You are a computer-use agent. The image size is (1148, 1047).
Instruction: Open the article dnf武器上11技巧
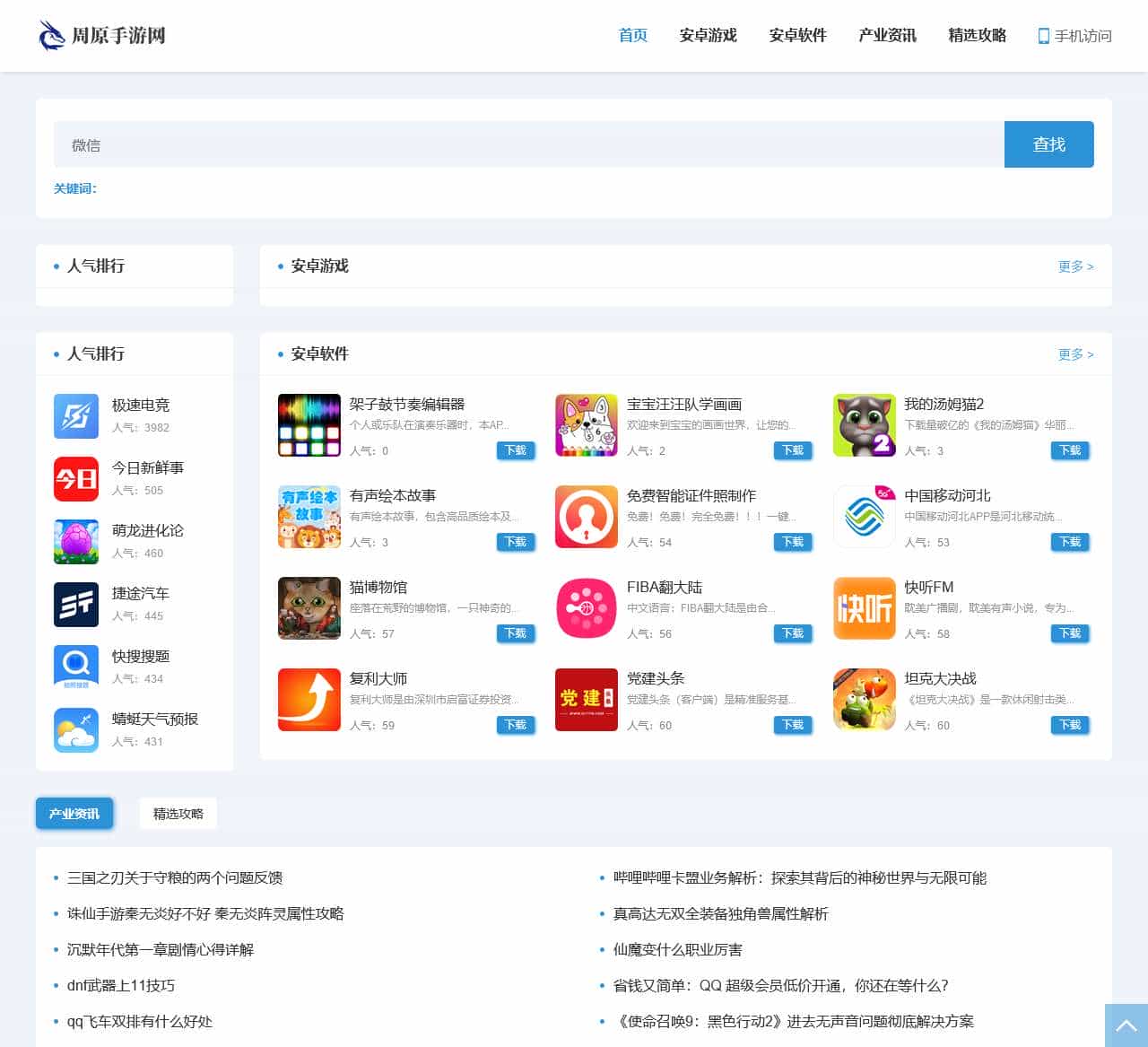pyautogui.click(x=121, y=985)
